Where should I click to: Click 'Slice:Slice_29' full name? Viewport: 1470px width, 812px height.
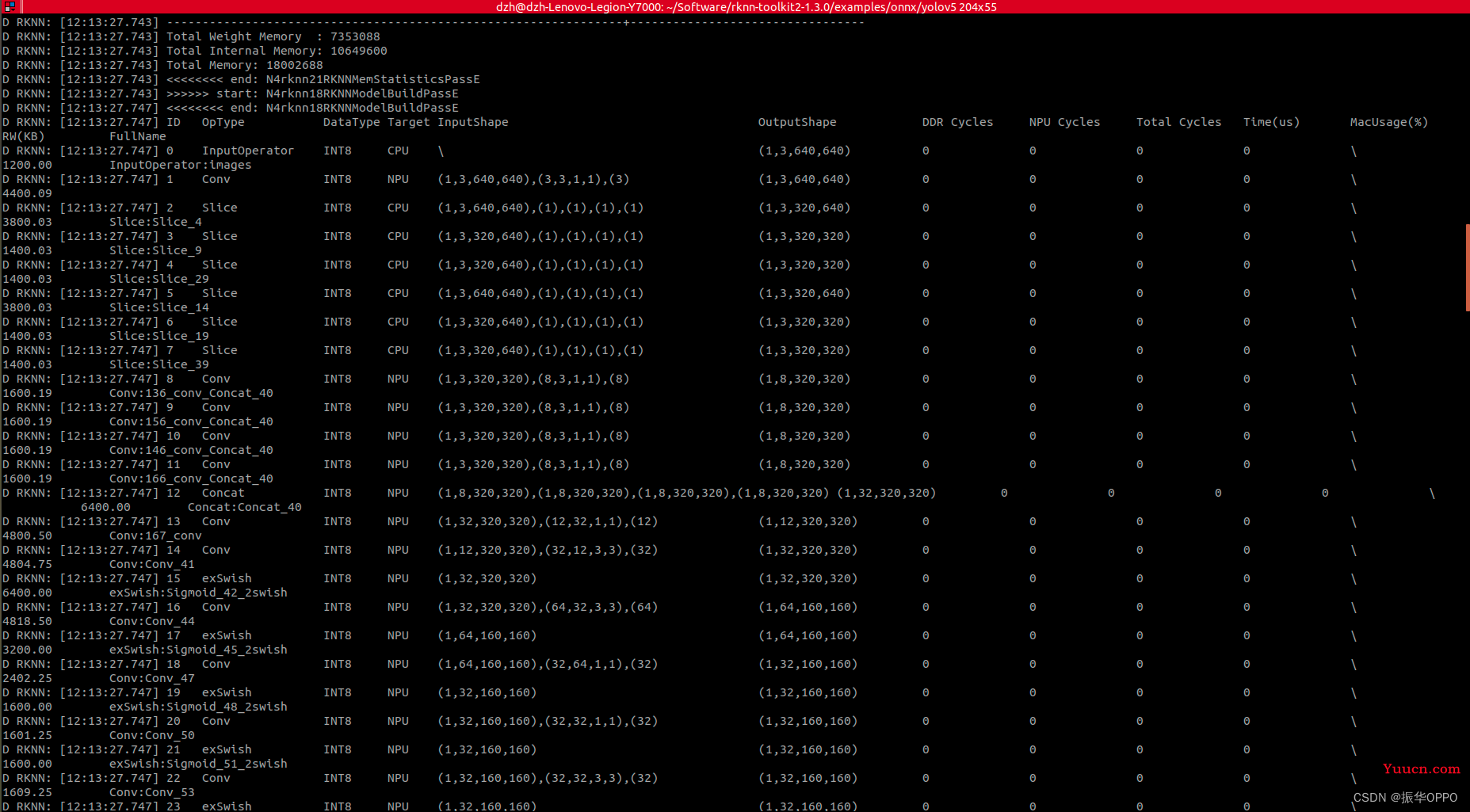coord(159,279)
